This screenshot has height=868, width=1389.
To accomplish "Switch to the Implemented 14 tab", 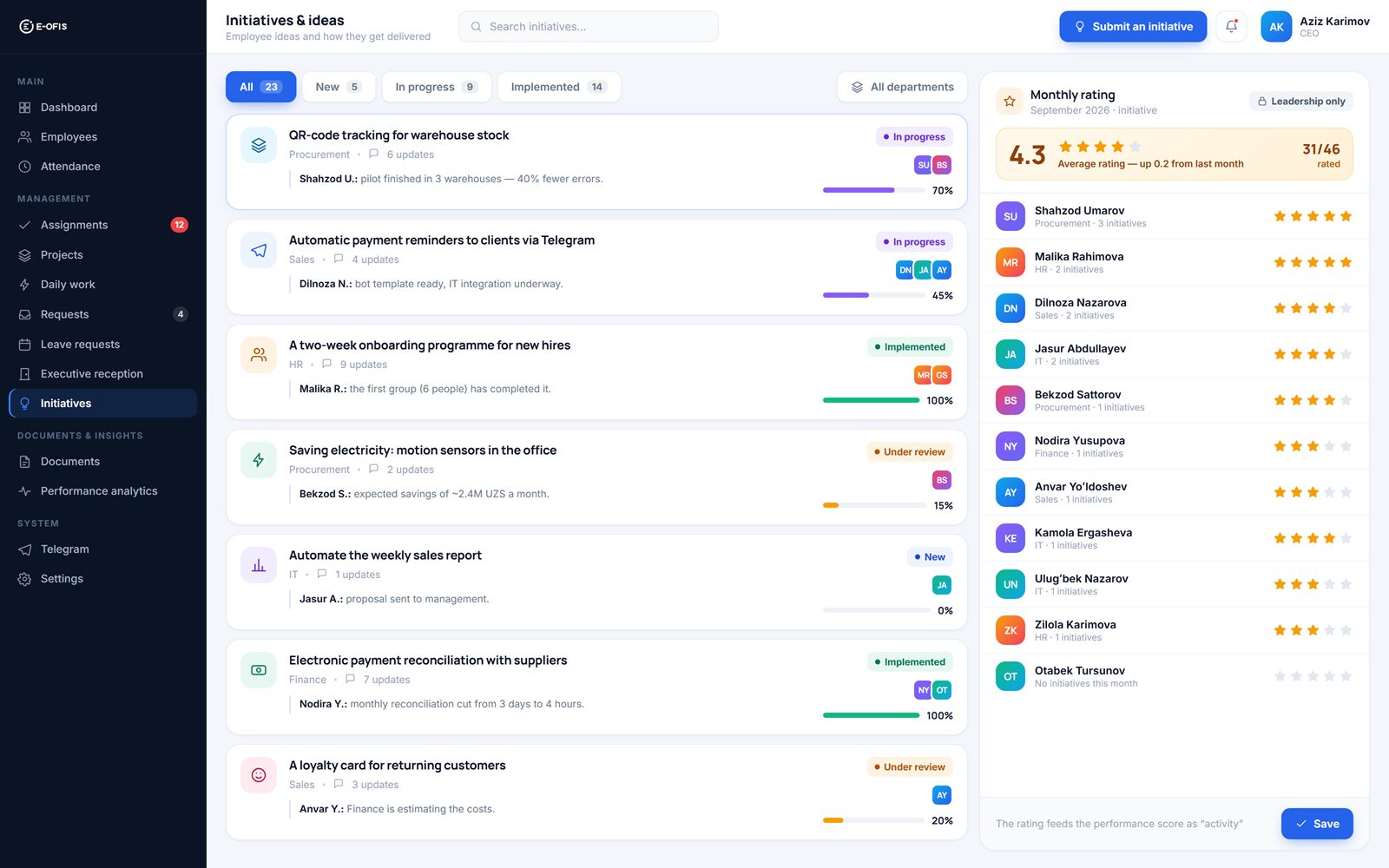I will 559,87.
